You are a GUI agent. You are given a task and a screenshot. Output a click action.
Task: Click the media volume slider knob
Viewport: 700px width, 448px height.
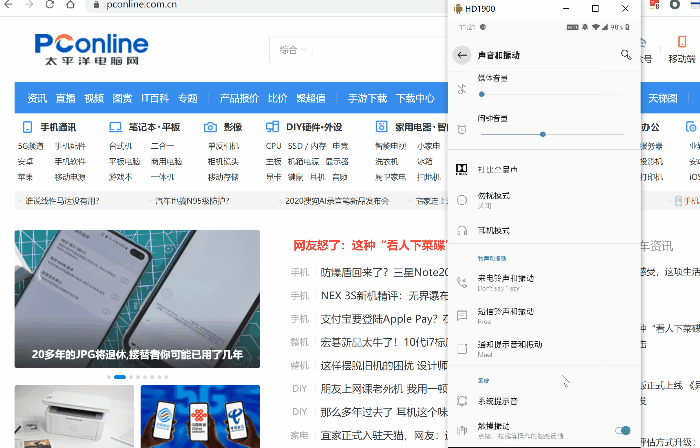(482, 94)
